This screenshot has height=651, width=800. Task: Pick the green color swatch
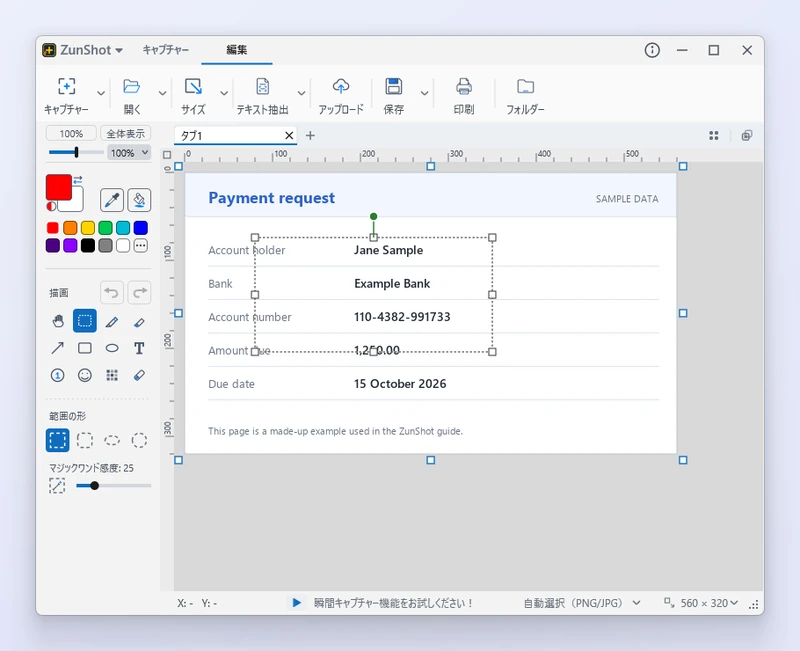[105, 228]
